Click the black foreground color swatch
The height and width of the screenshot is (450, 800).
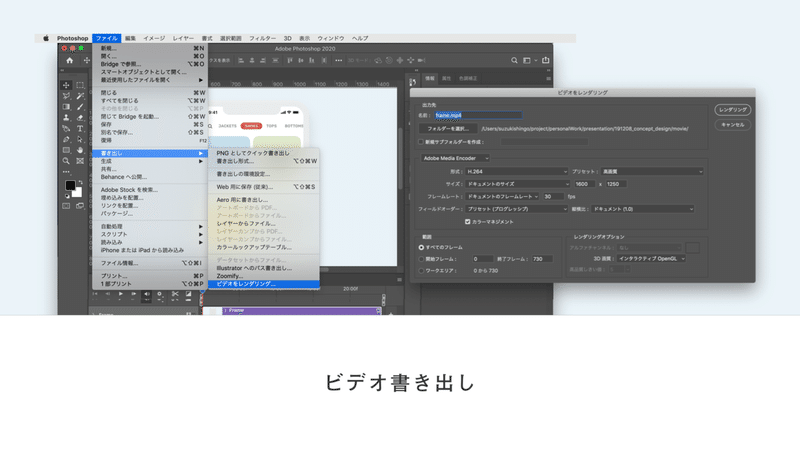coord(70,185)
